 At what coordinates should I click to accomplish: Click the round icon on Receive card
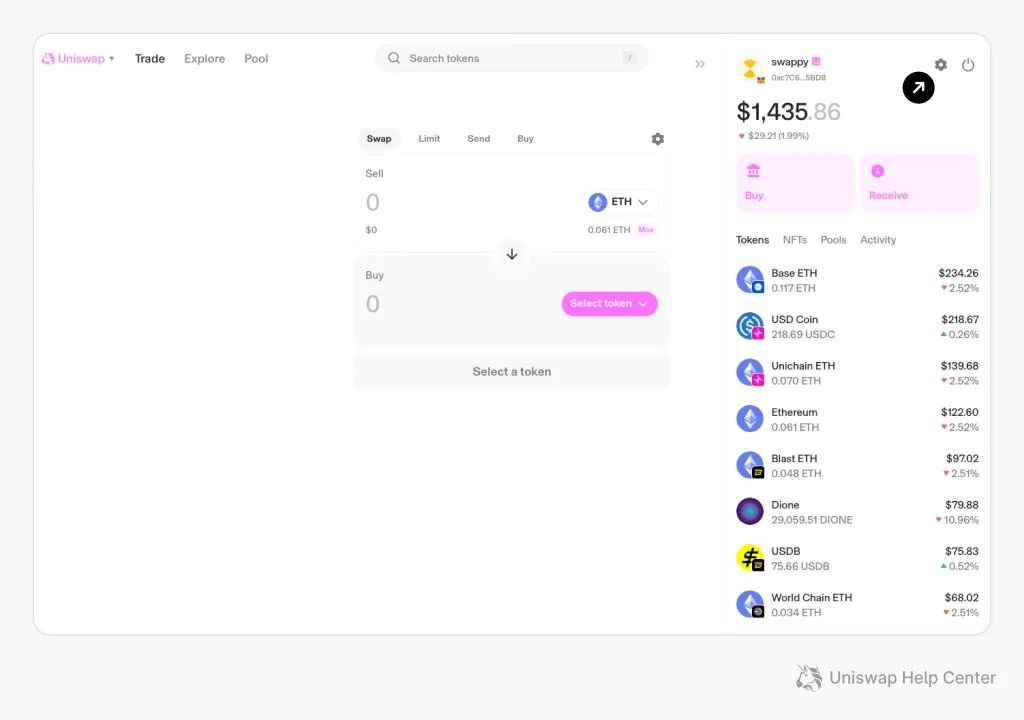coord(877,171)
